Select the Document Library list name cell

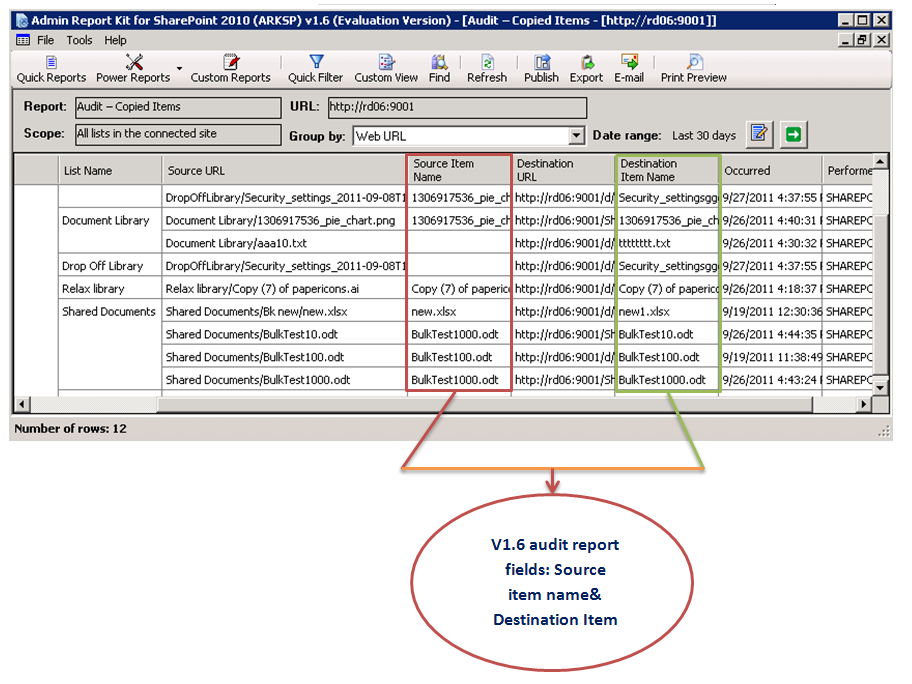110,220
